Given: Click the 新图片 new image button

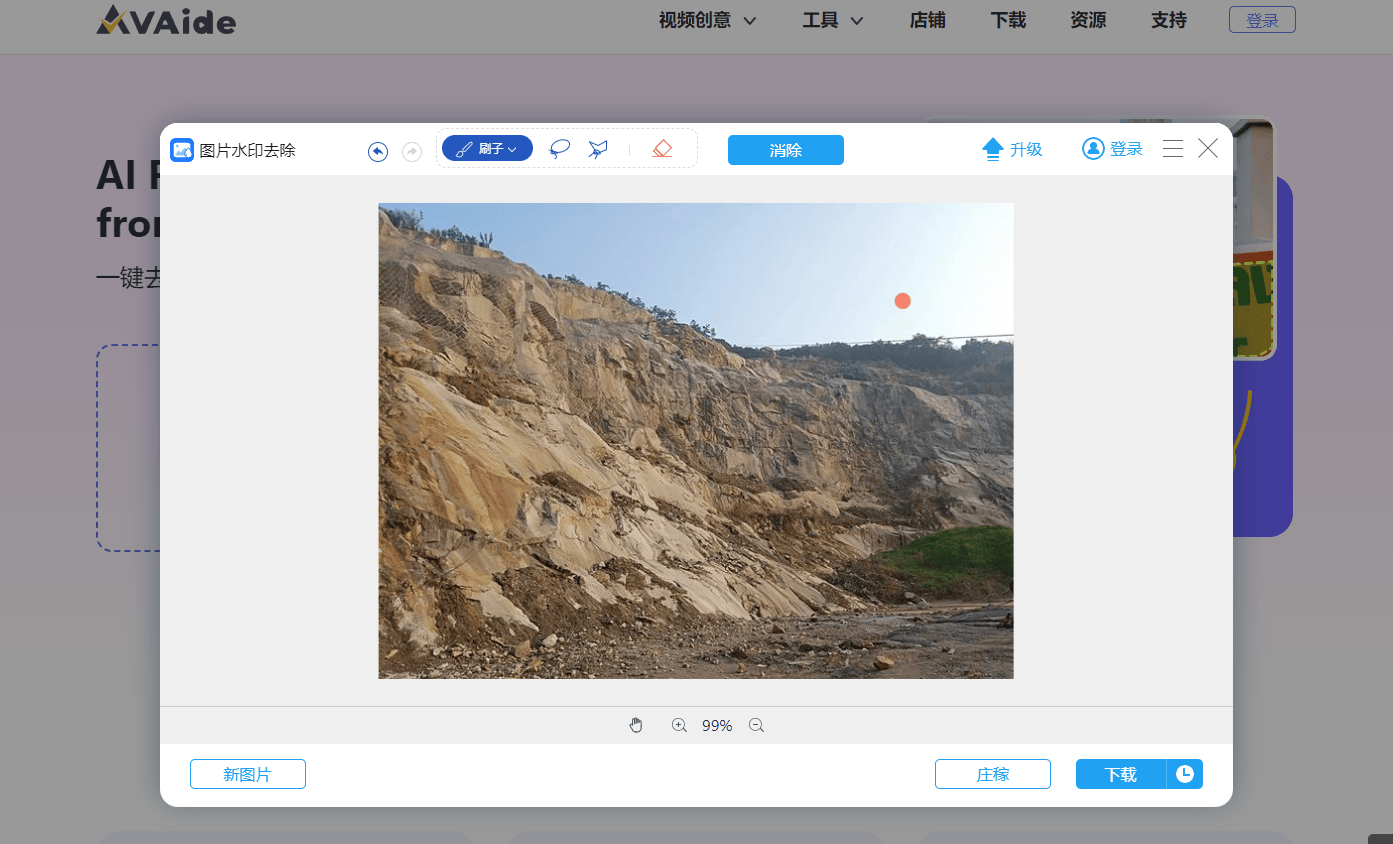Looking at the screenshot, I should coord(247,773).
